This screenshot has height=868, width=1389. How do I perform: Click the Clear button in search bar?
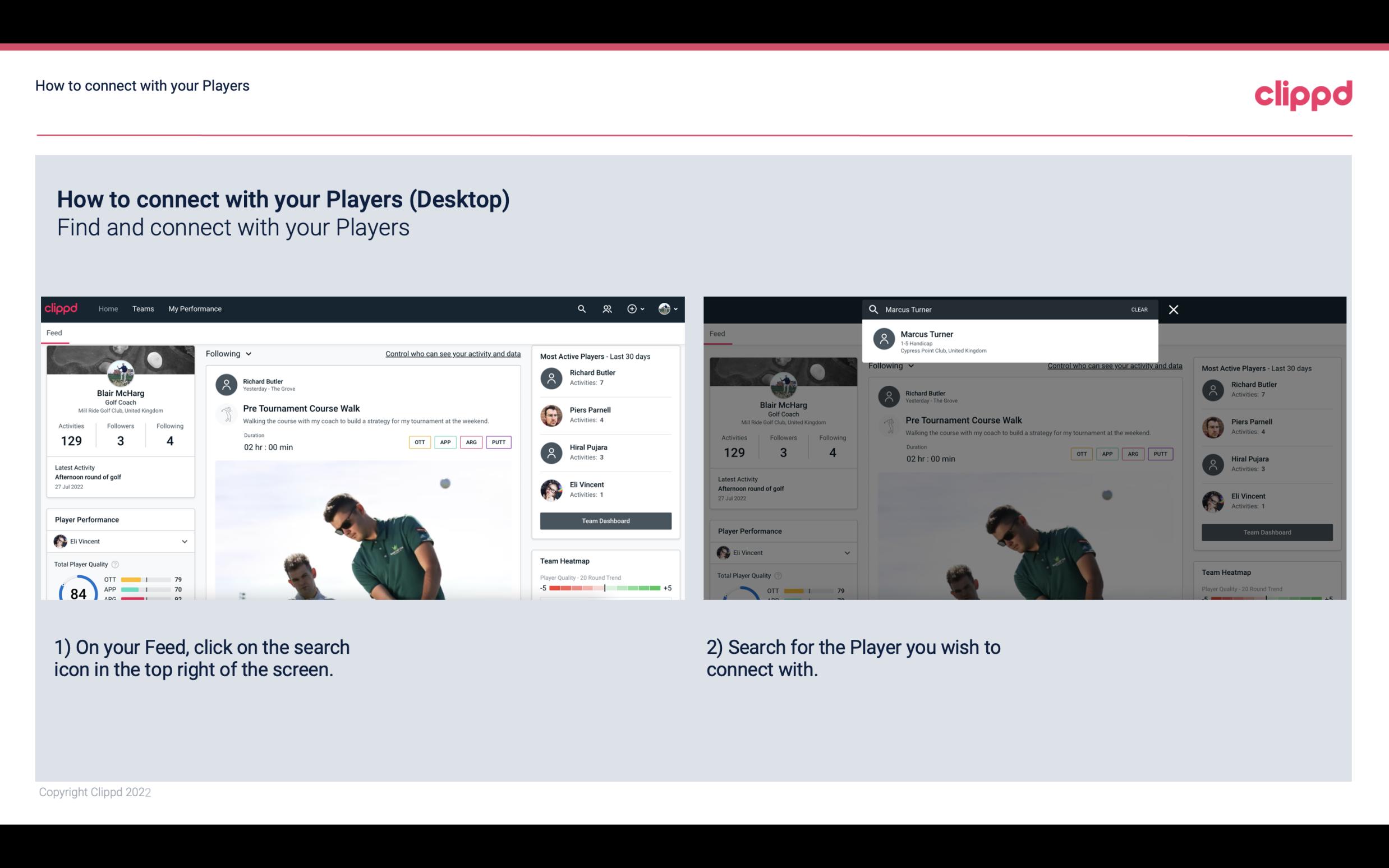[1139, 309]
